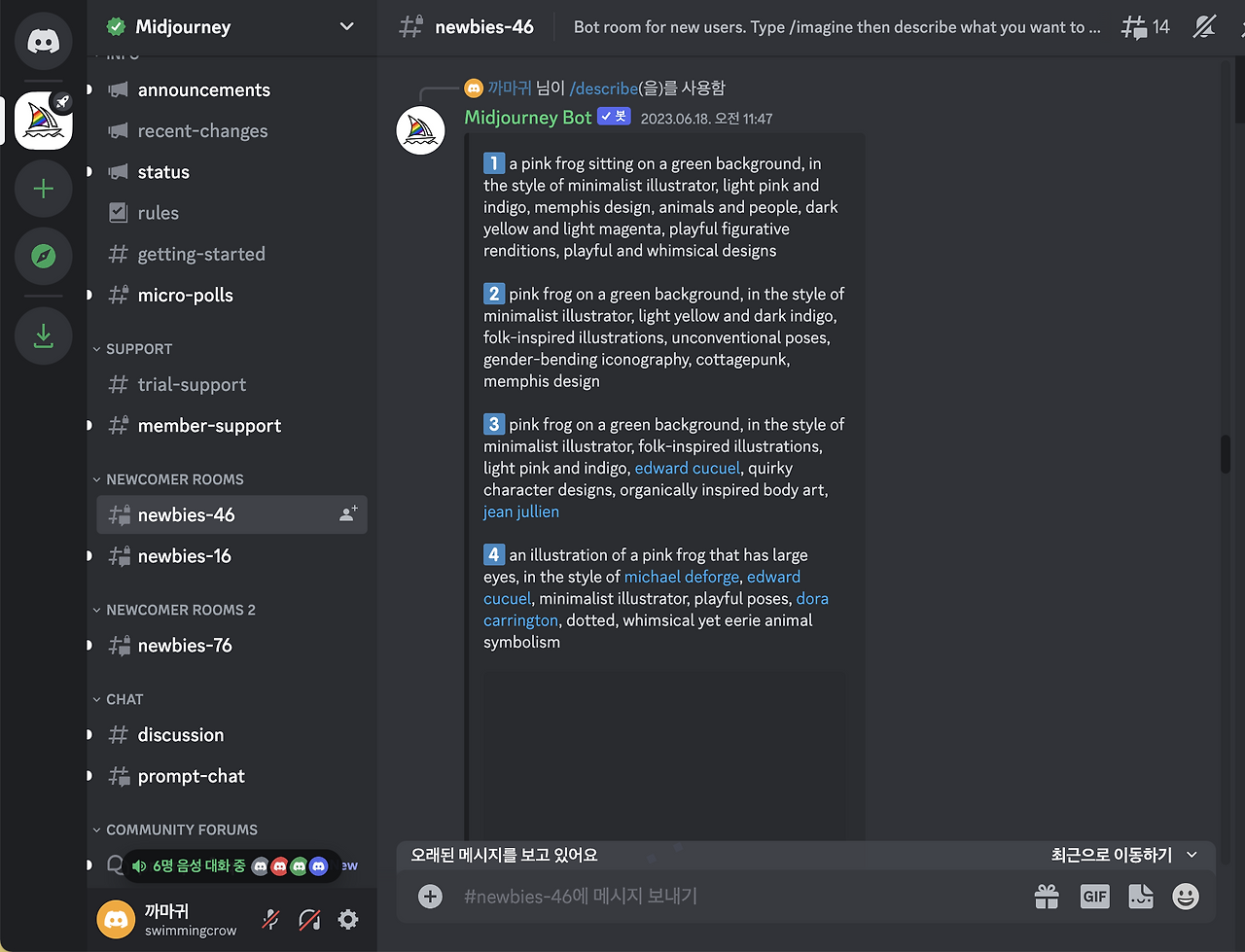Click the channel topic text in header
Viewport: 1245px width, 952px height.
coord(837,27)
